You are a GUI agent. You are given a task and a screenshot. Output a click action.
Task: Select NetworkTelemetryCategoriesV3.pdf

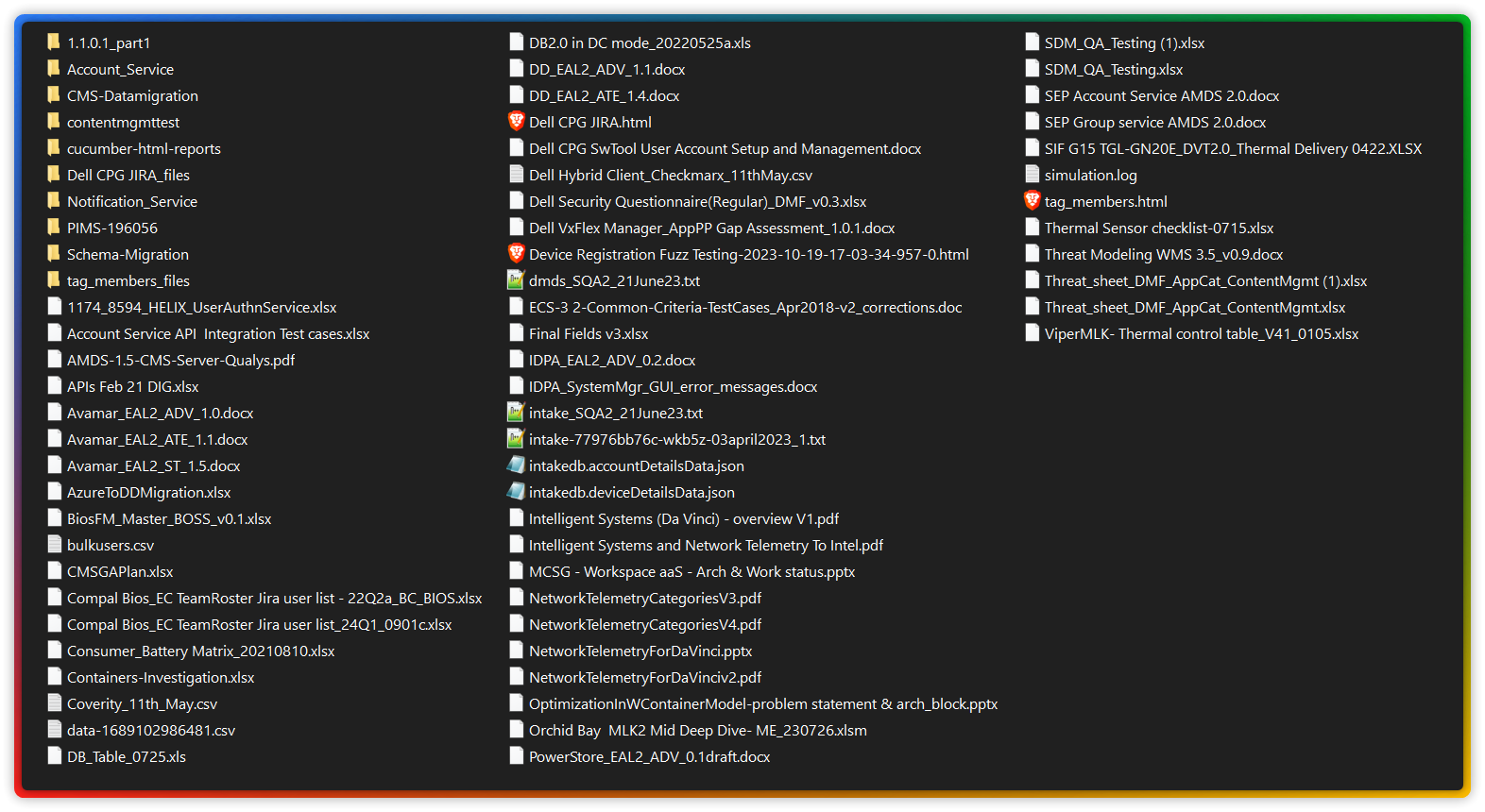tap(645, 598)
